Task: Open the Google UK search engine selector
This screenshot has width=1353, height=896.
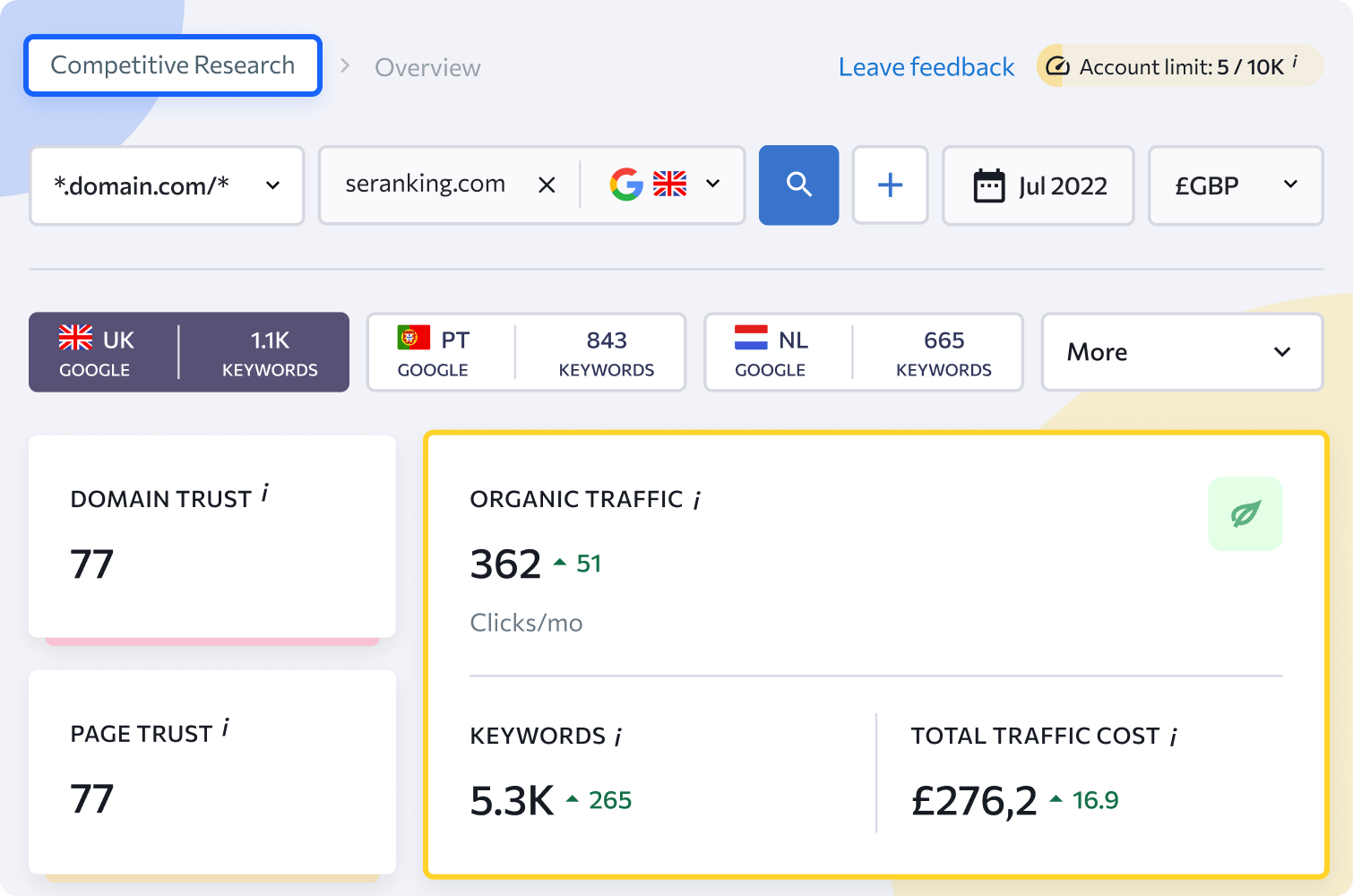Action: point(664,185)
